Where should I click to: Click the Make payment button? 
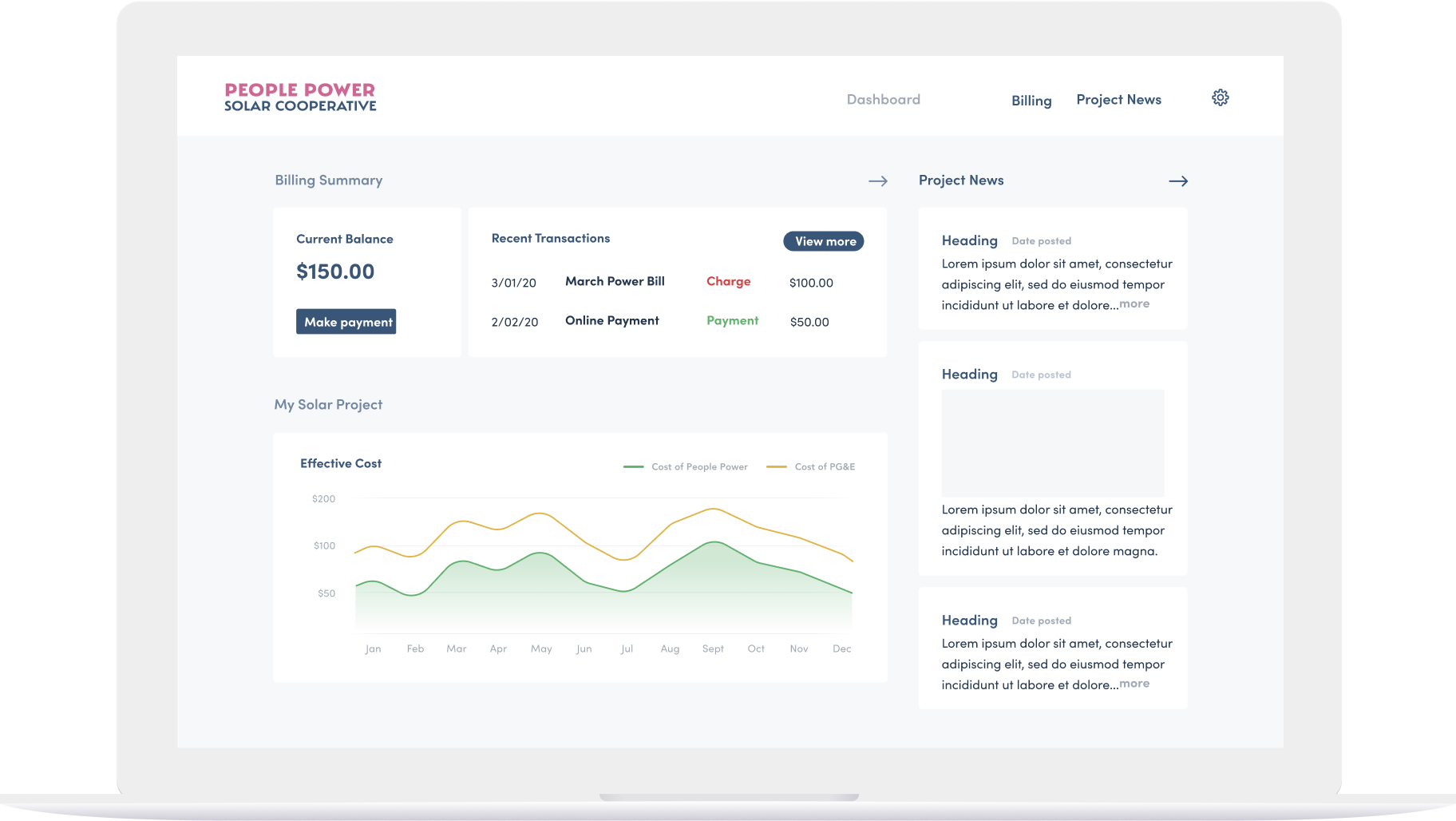pos(346,322)
